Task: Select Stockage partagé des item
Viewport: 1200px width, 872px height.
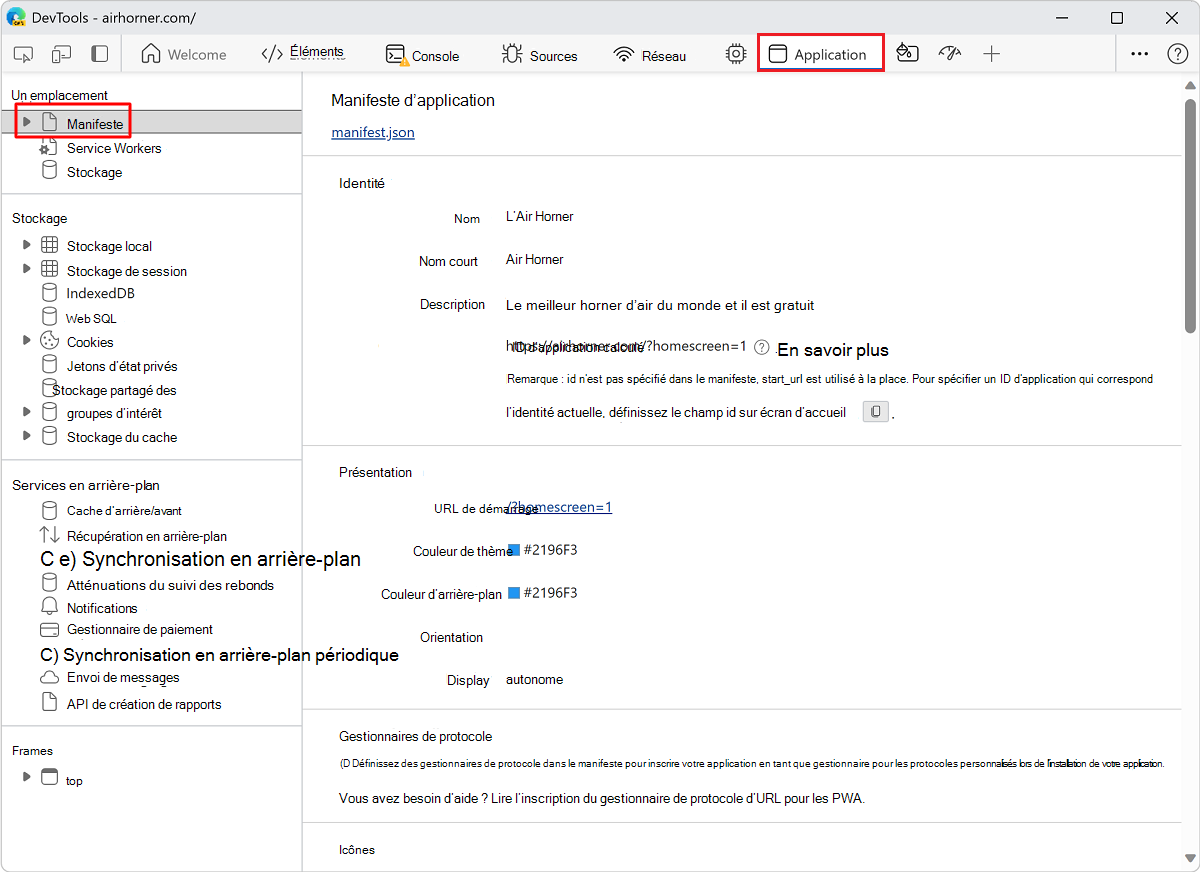Action: coord(114,390)
